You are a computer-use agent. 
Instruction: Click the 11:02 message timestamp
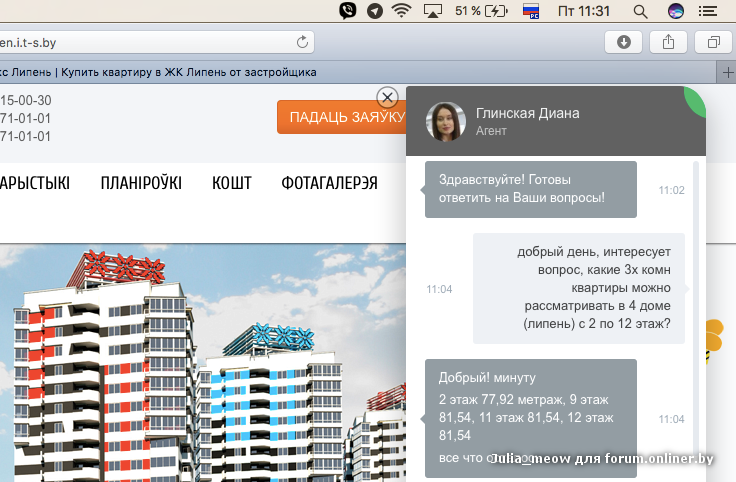point(671,190)
